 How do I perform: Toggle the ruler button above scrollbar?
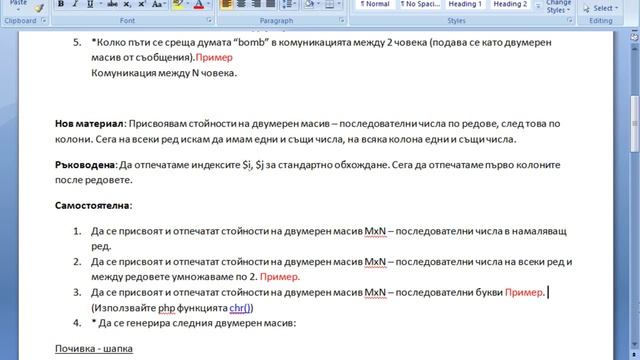[635, 37]
